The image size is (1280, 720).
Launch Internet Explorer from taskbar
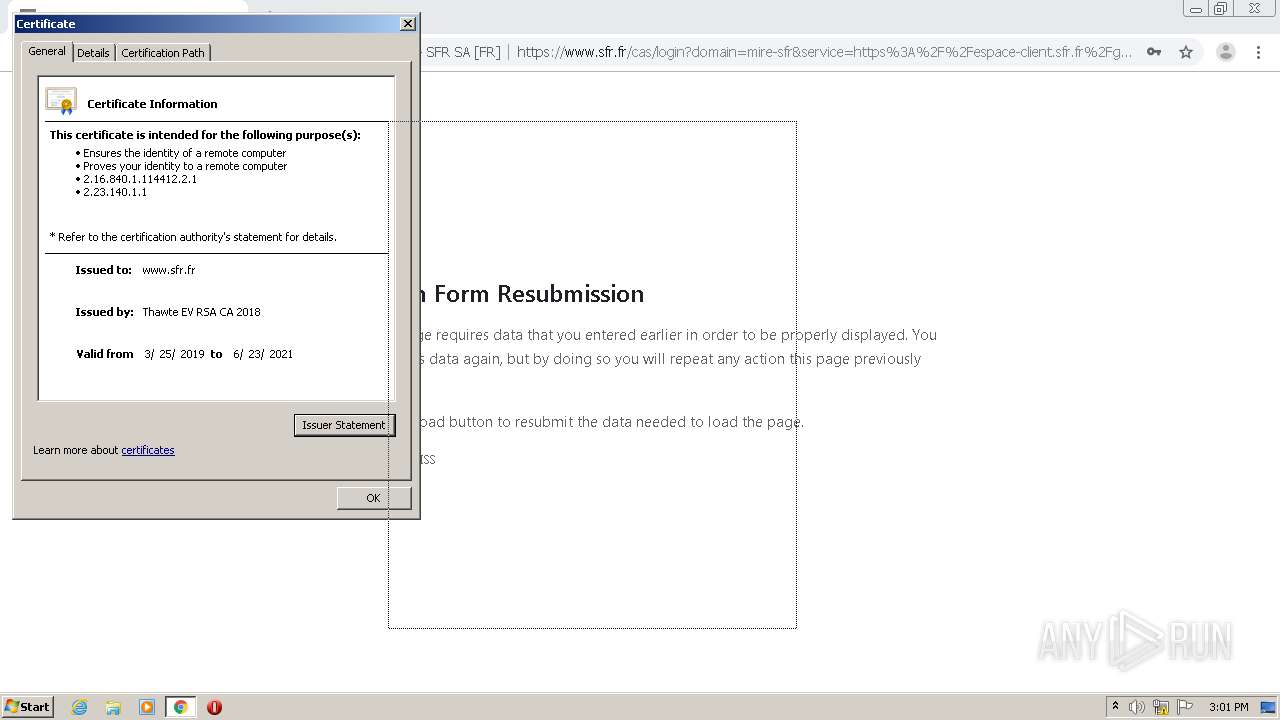80,707
